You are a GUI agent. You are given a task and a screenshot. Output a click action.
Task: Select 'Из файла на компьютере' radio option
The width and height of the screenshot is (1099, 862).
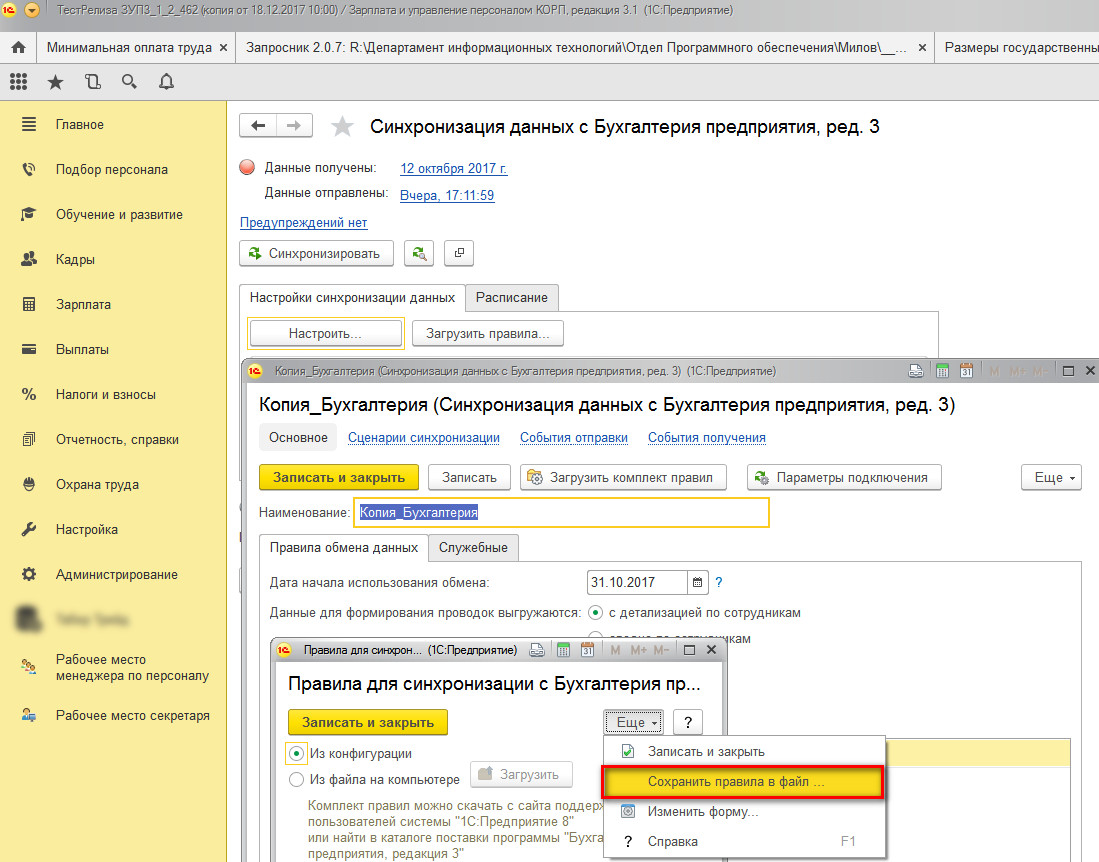pos(296,779)
